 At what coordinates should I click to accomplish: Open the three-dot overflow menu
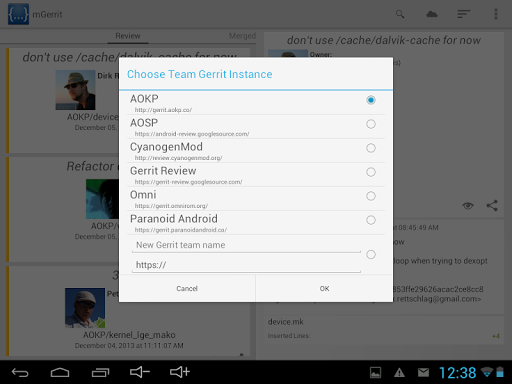coord(496,14)
